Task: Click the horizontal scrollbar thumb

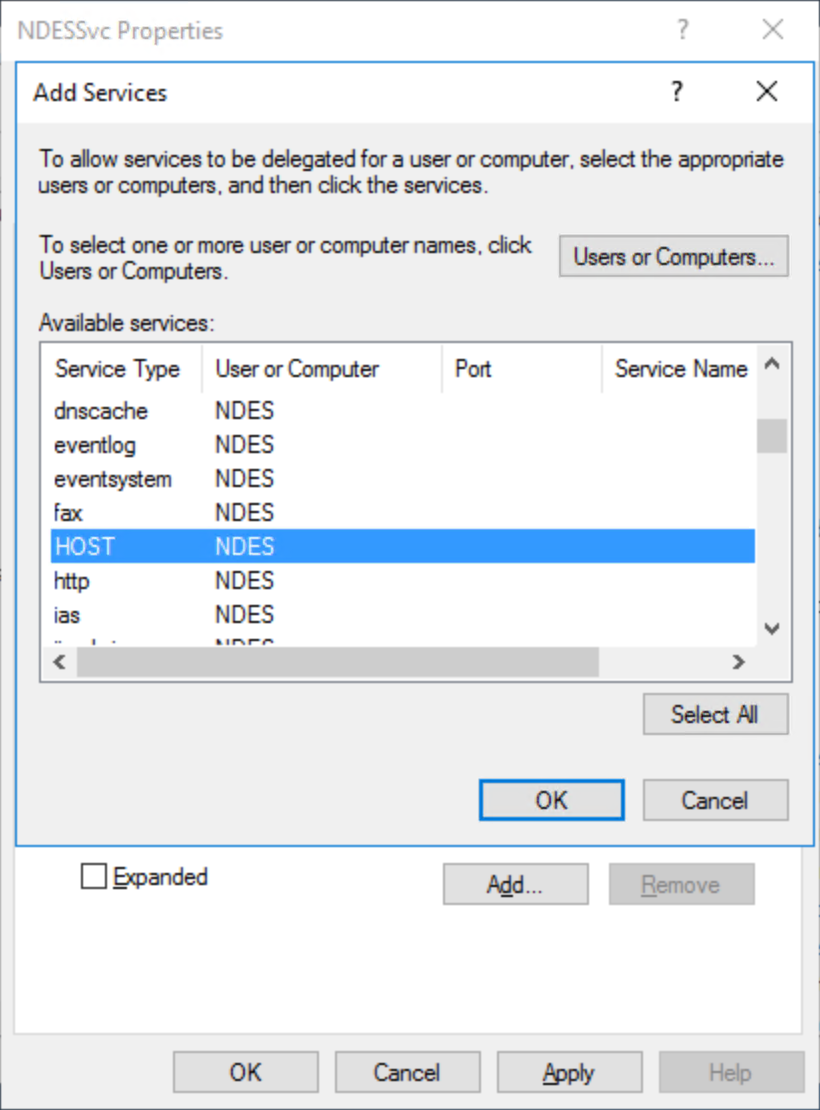Action: 337,662
